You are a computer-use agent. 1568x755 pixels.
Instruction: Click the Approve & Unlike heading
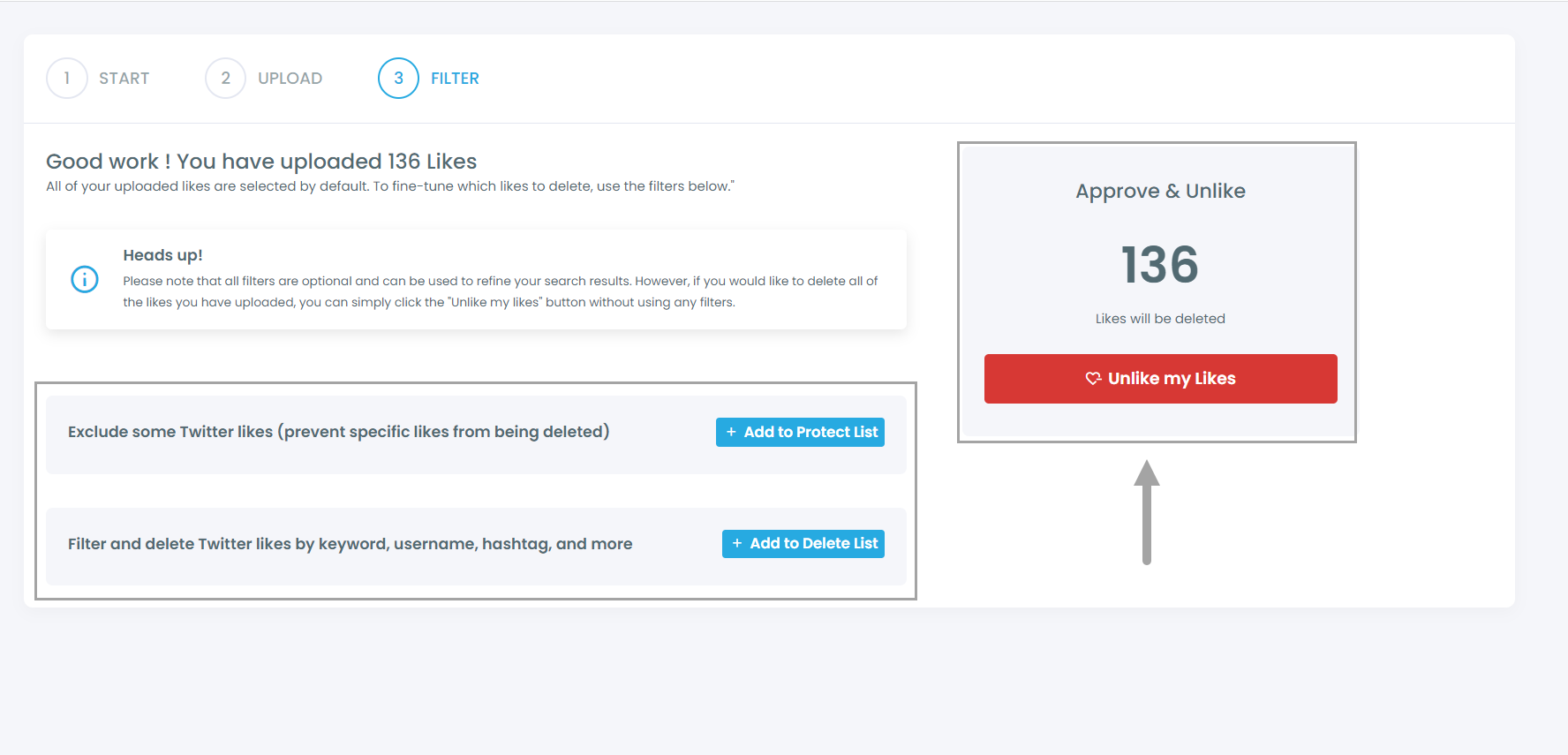1160,192
